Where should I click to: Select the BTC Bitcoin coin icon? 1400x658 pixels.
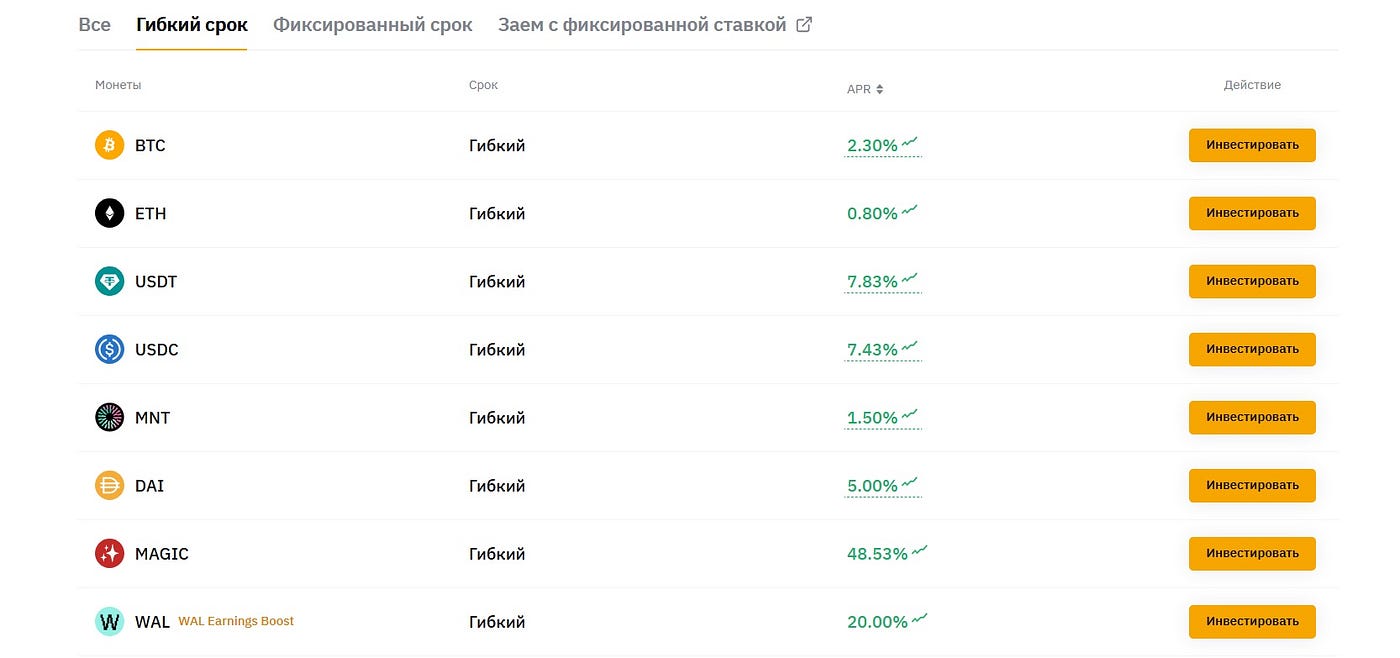(x=109, y=145)
